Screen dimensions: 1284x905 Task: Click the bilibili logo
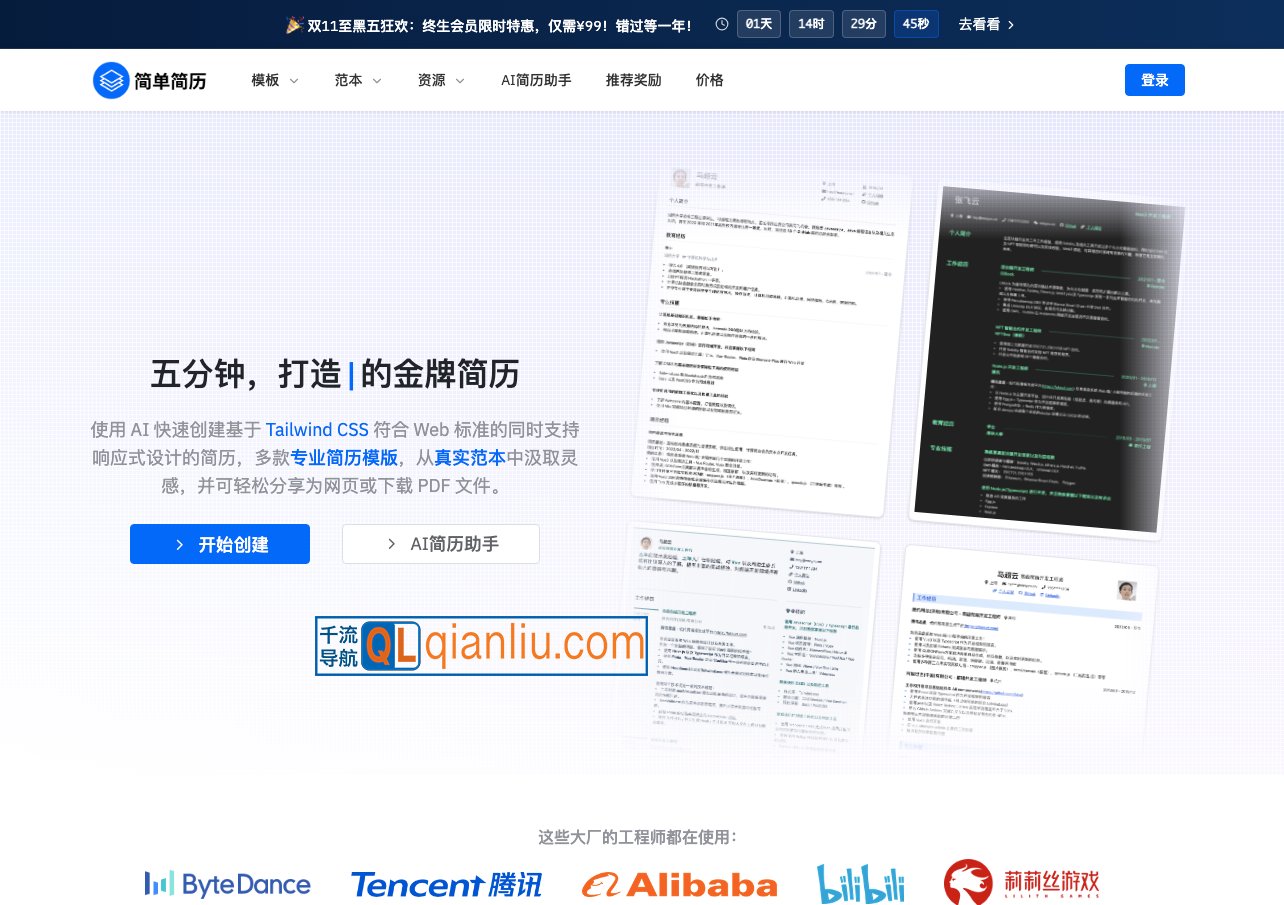coord(860,882)
